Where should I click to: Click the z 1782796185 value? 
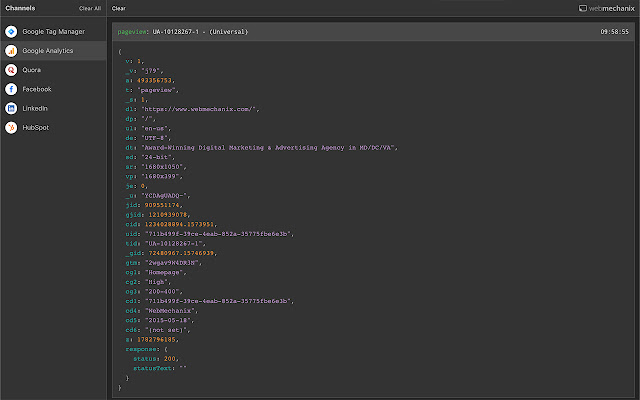(x=156, y=339)
